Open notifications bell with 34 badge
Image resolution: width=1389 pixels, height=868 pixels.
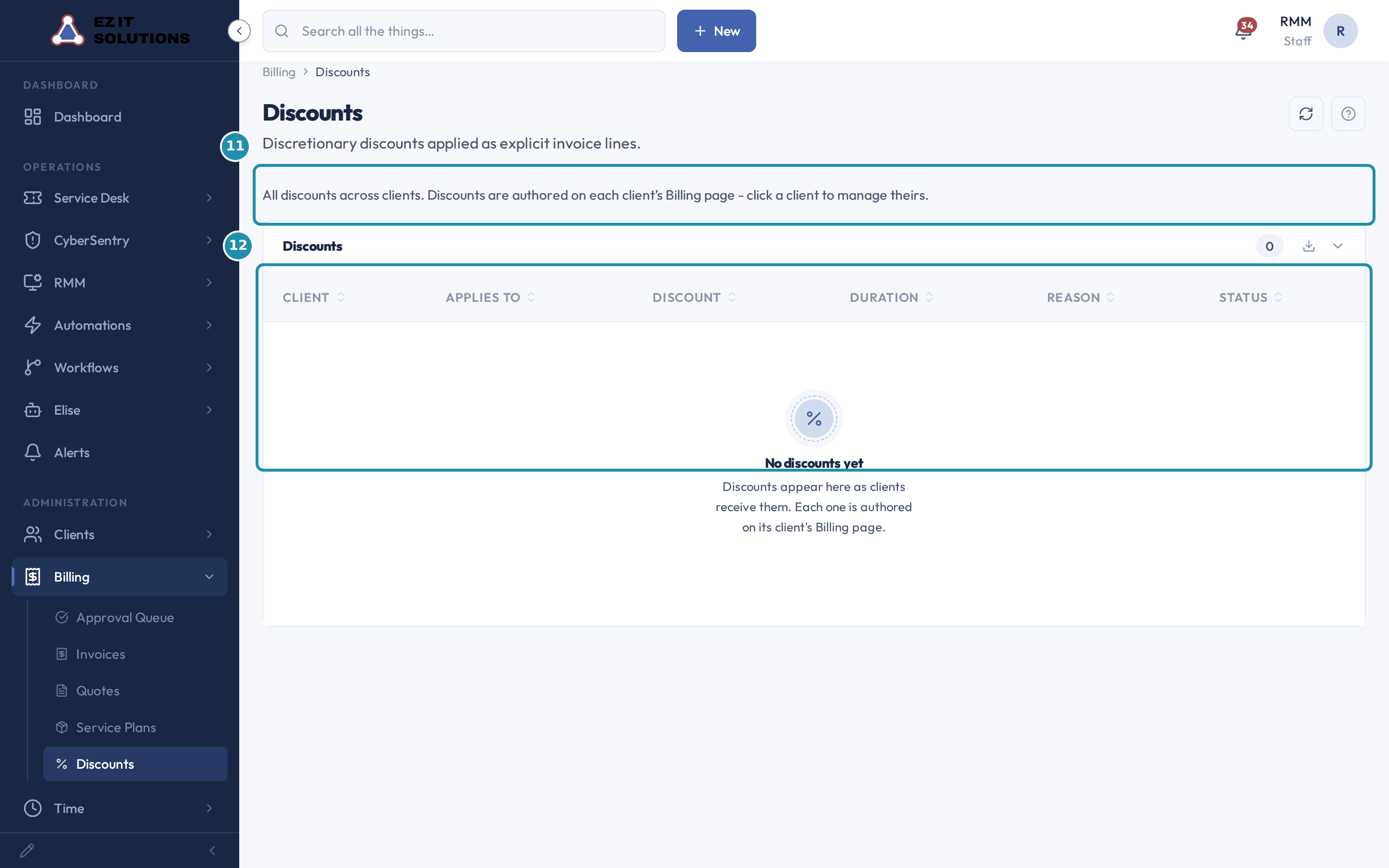tap(1244, 30)
